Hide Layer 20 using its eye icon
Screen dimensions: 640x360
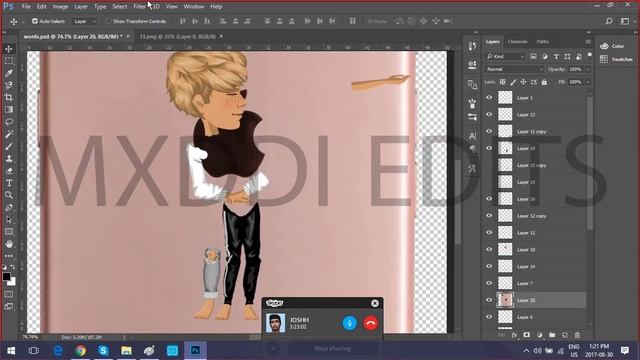[x=489, y=300]
